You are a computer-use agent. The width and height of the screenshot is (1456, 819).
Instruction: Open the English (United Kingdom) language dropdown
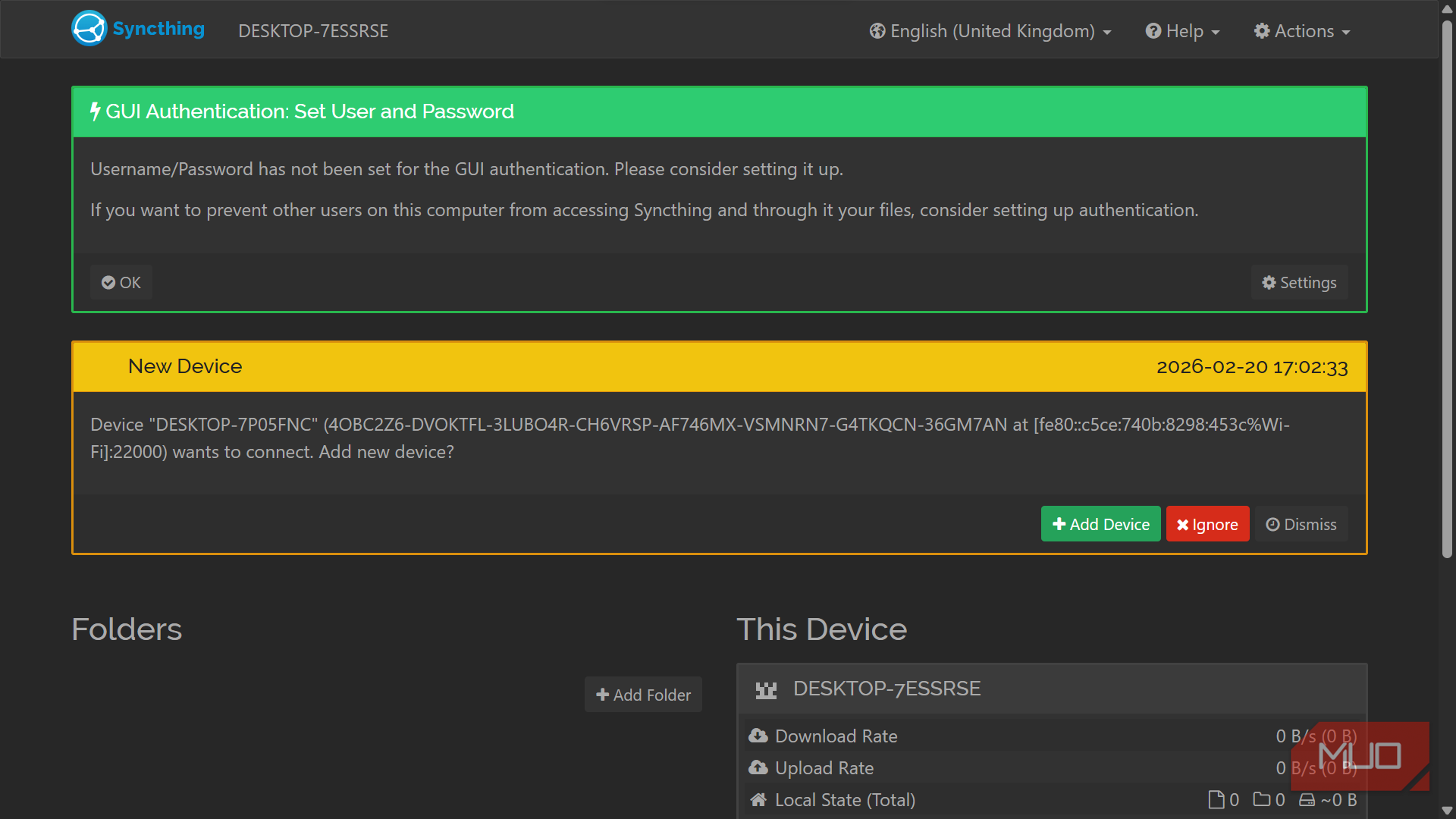[990, 31]
